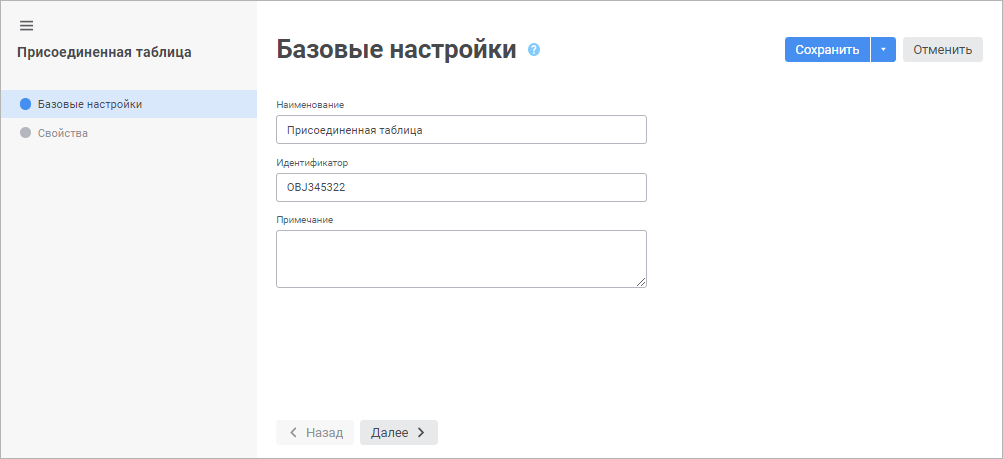Screen dimensions: 1003x459
Task: Click the Идентификатор field label
Action: click(x=312, y=162)
